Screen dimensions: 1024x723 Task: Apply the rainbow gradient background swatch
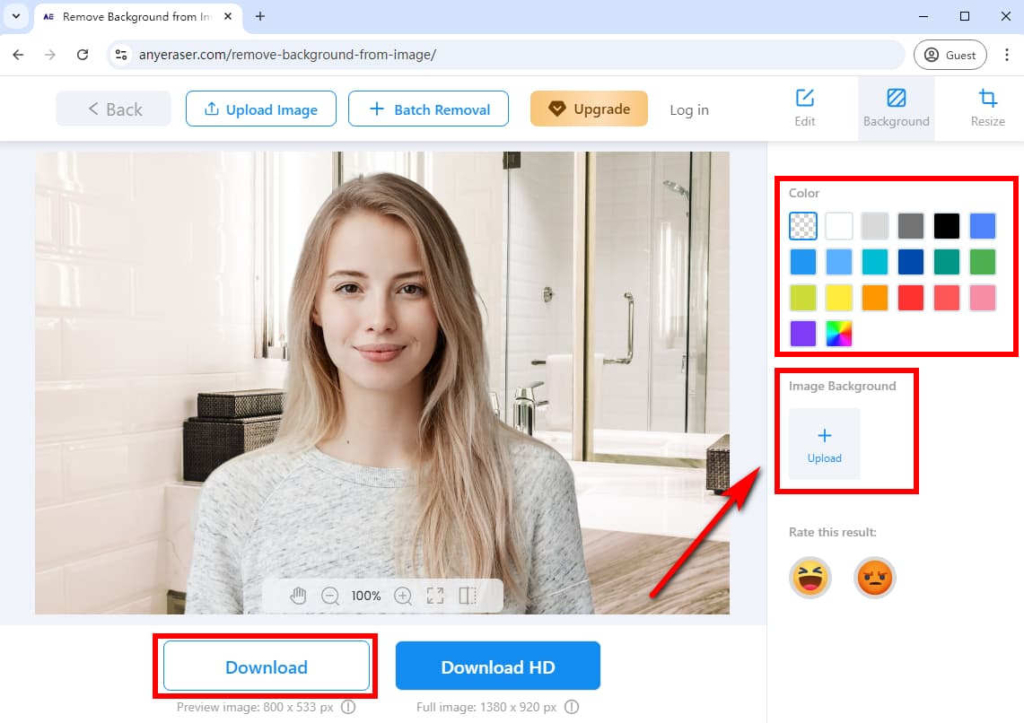[838, 333]
